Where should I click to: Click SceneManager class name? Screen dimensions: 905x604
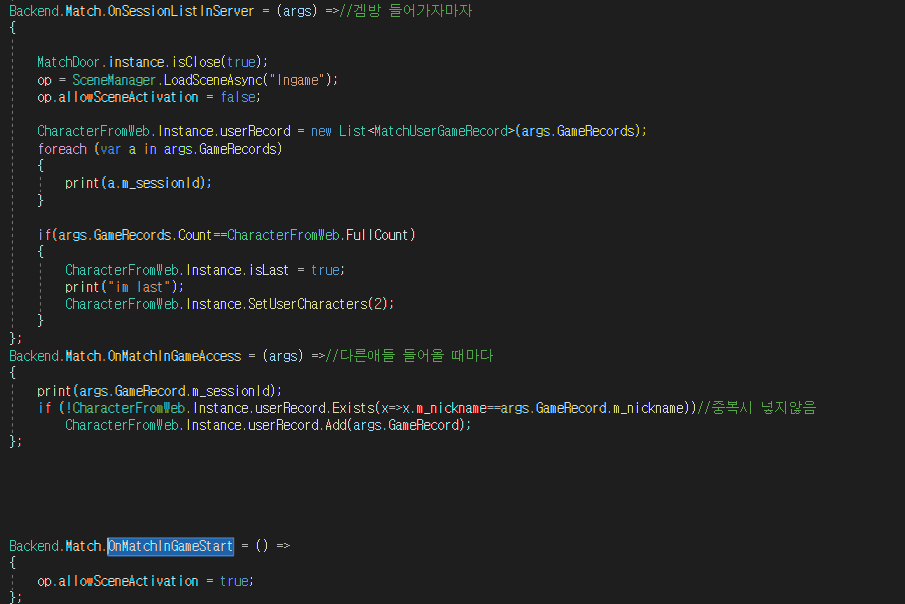click(x=114, y=80)
